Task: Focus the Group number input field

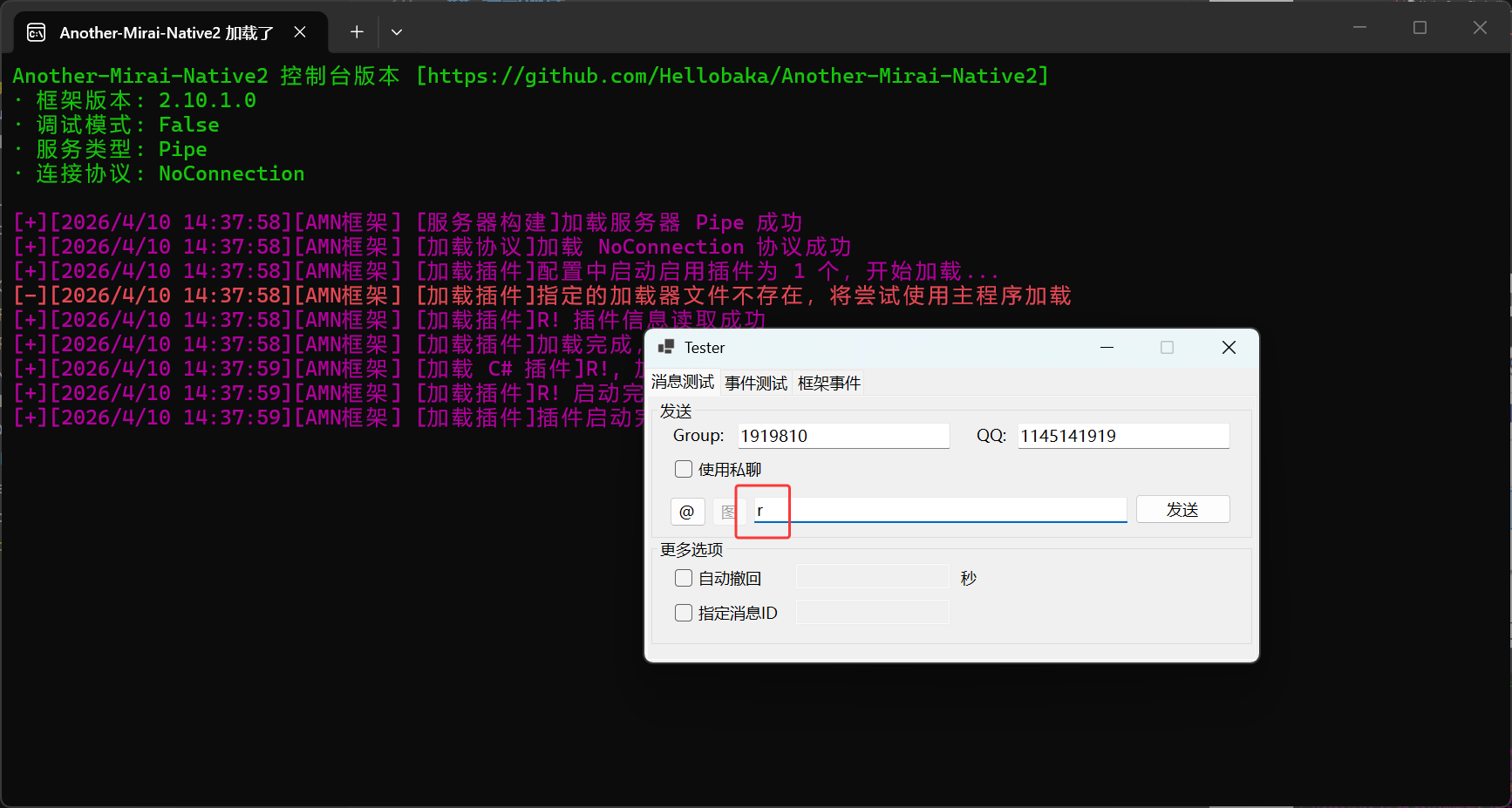Action: (842, 436)
